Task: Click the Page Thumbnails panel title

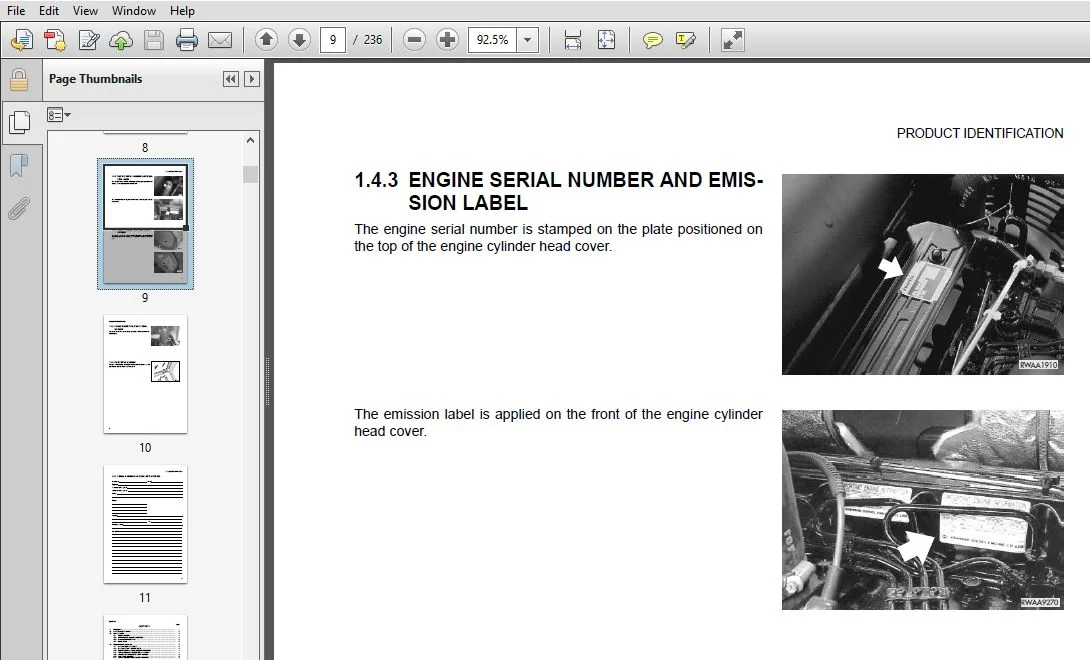Action: coord(95,79)
